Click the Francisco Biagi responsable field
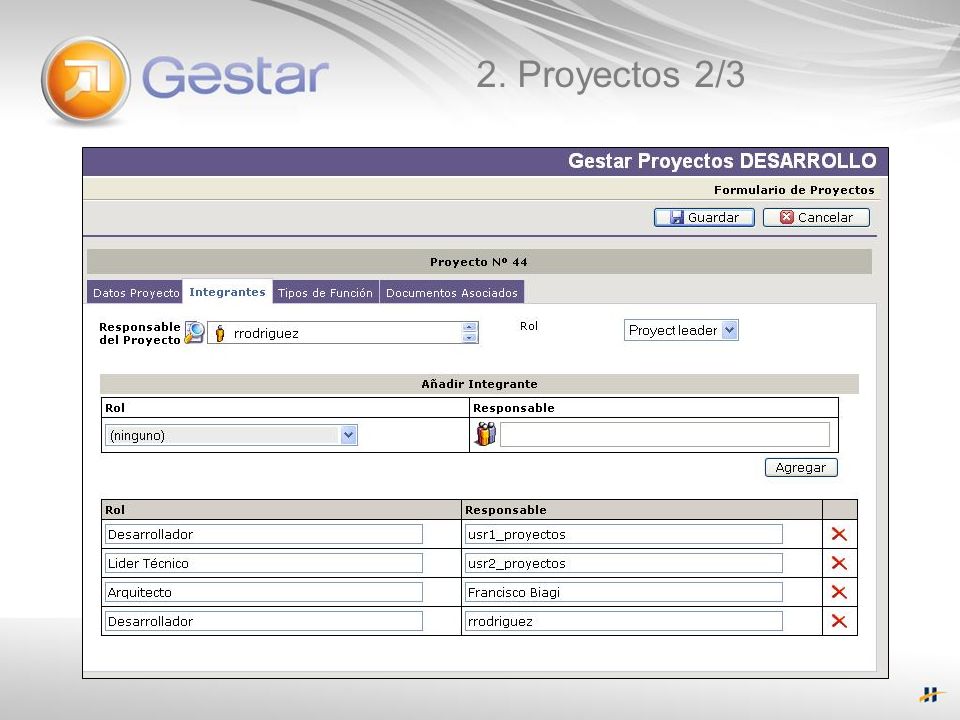This screenshot has height=720, width=960. 623,592
